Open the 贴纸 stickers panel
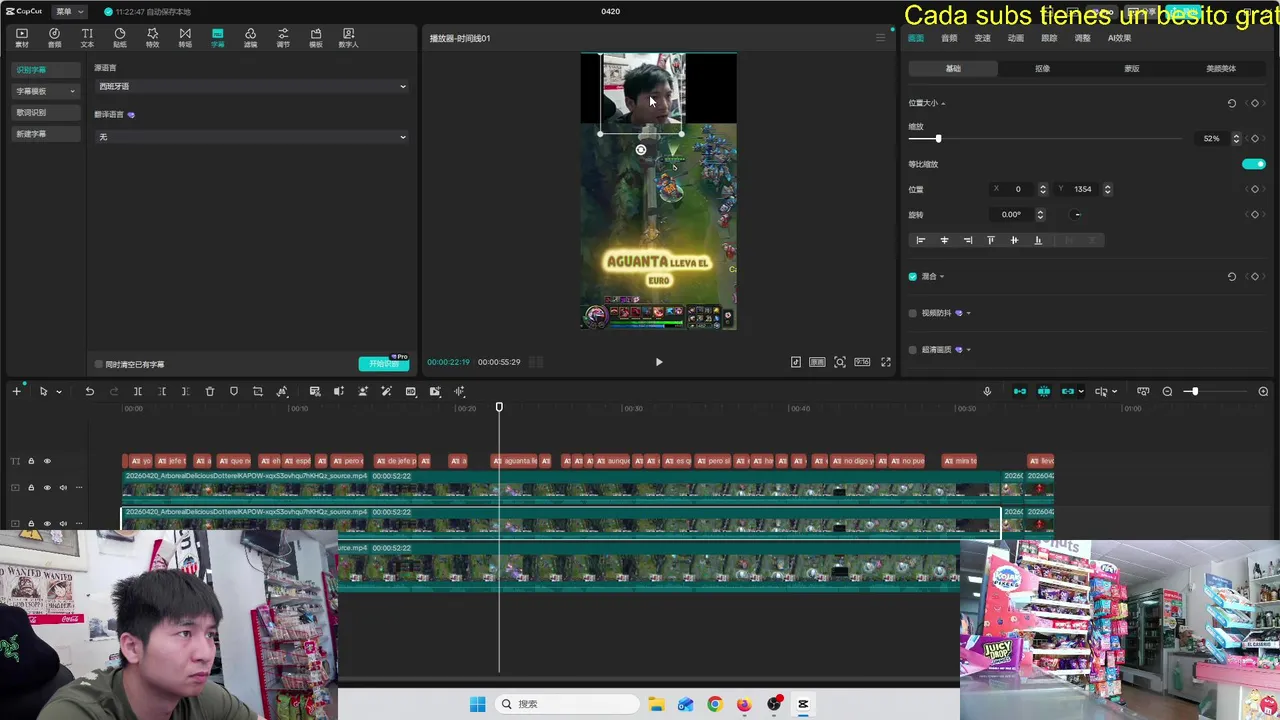The image size is (1280, 720). pyautogui.click(x=120, y=38)
